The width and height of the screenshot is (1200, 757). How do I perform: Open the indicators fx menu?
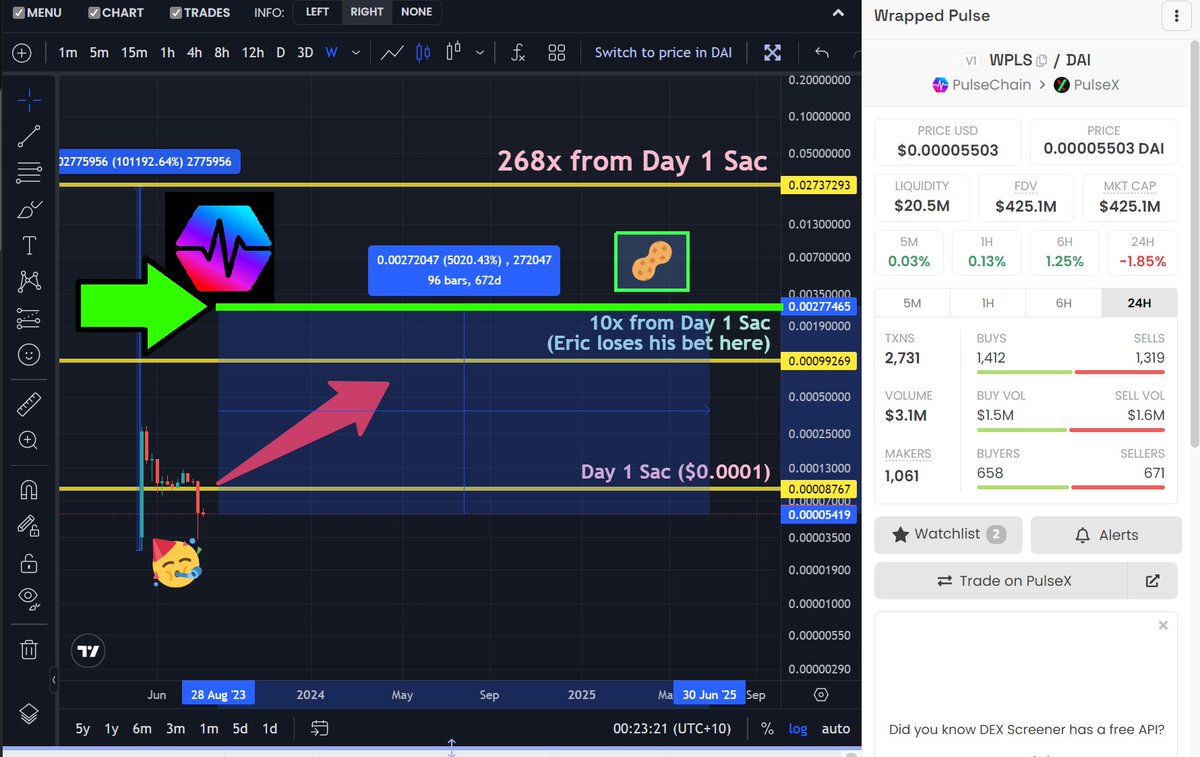tap(518, 53)
